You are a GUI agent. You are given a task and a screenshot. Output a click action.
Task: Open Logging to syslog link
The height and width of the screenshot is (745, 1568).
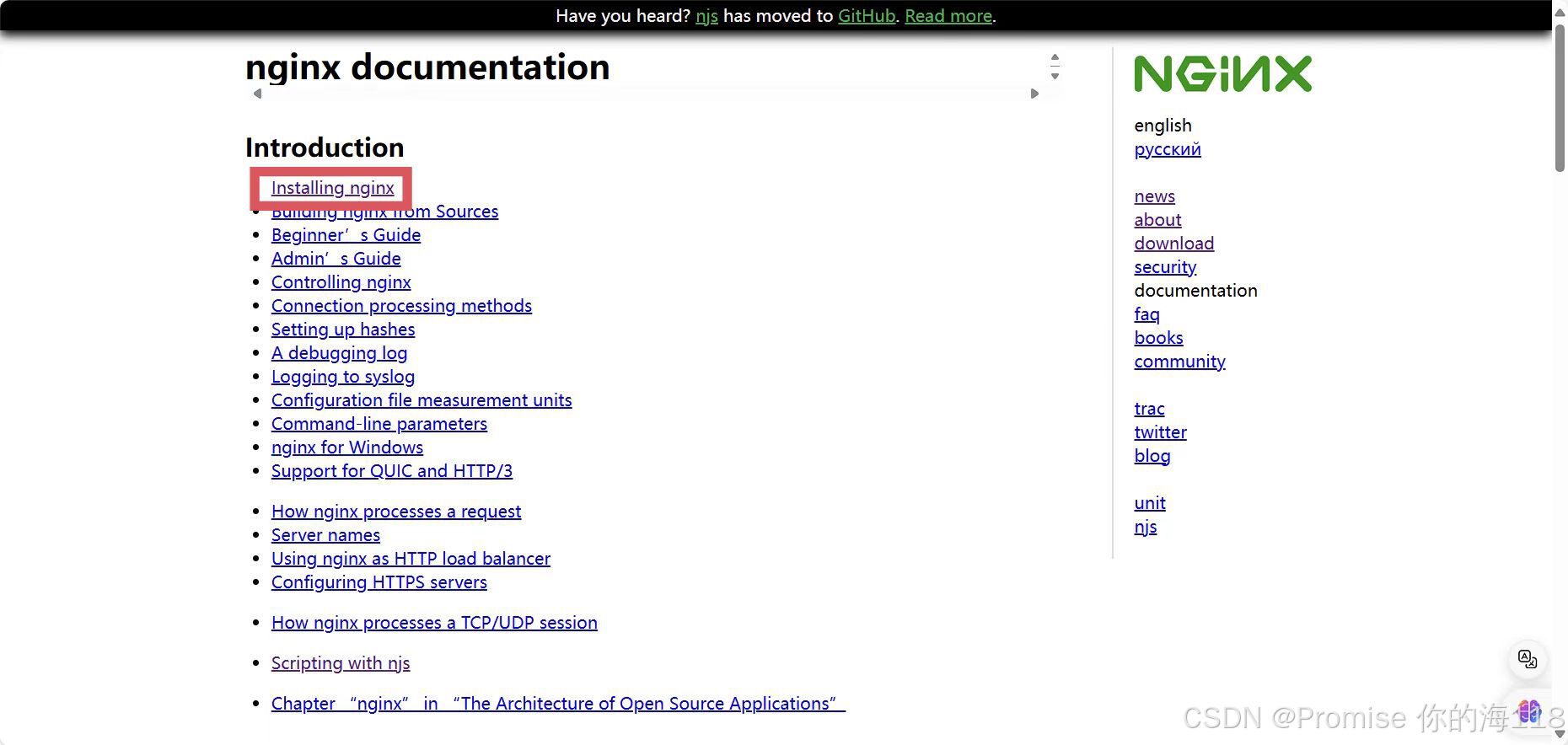click(x=343, y=377)
